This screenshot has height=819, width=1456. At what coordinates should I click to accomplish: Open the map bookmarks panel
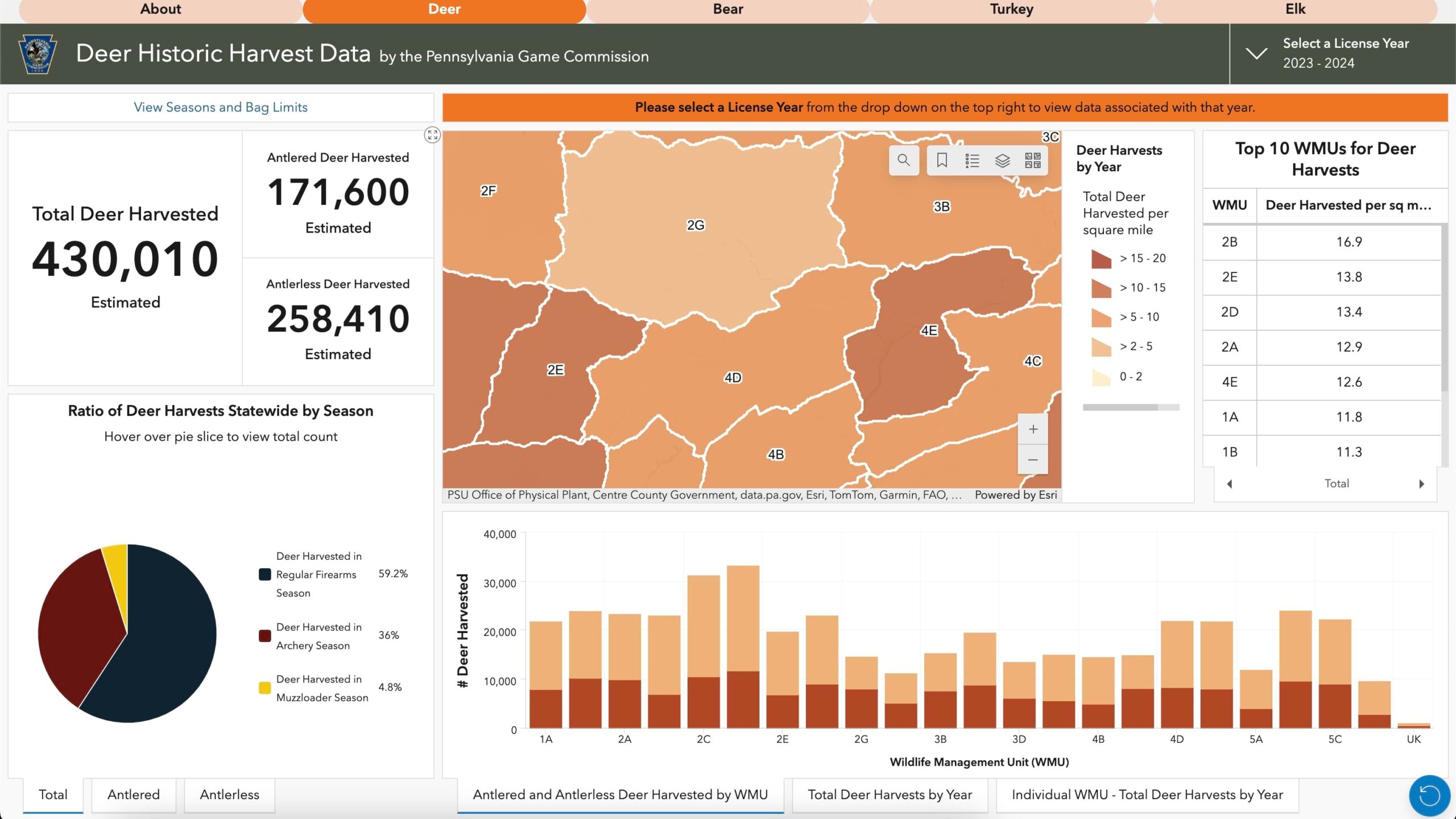tap(941, 160)
